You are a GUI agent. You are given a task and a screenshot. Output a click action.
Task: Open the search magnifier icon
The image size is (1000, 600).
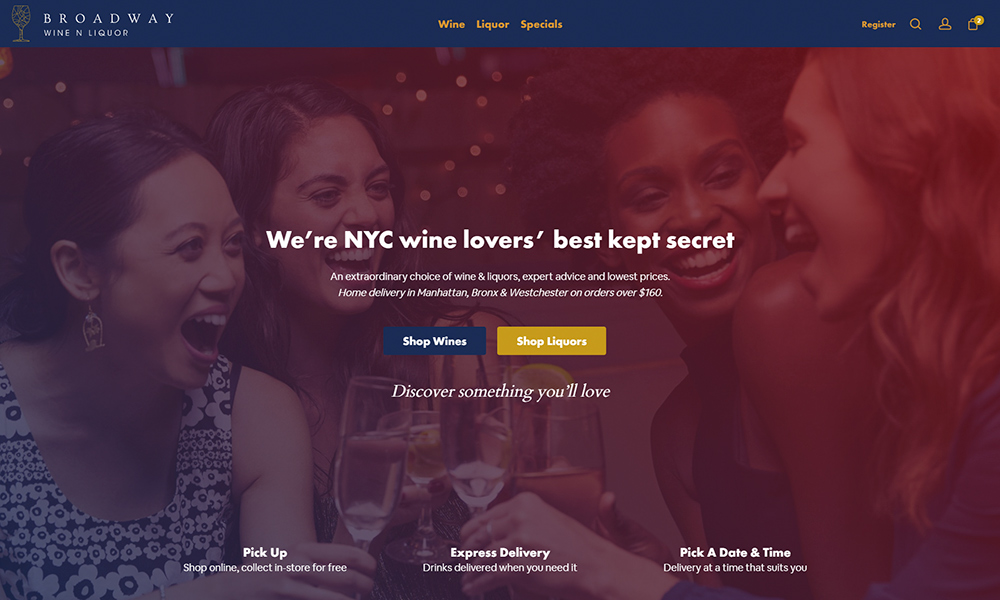pos(915,24)
